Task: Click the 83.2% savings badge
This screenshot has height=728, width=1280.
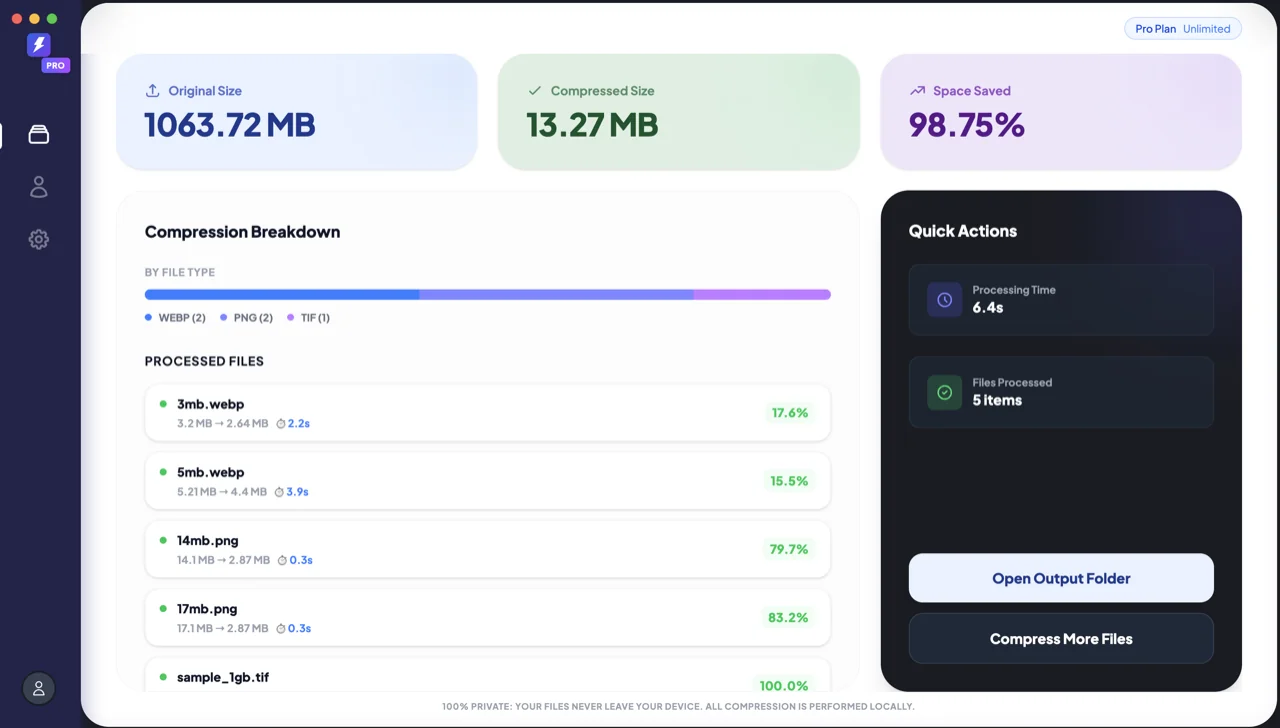Action: pyautogui.click(x=788, y=617)
